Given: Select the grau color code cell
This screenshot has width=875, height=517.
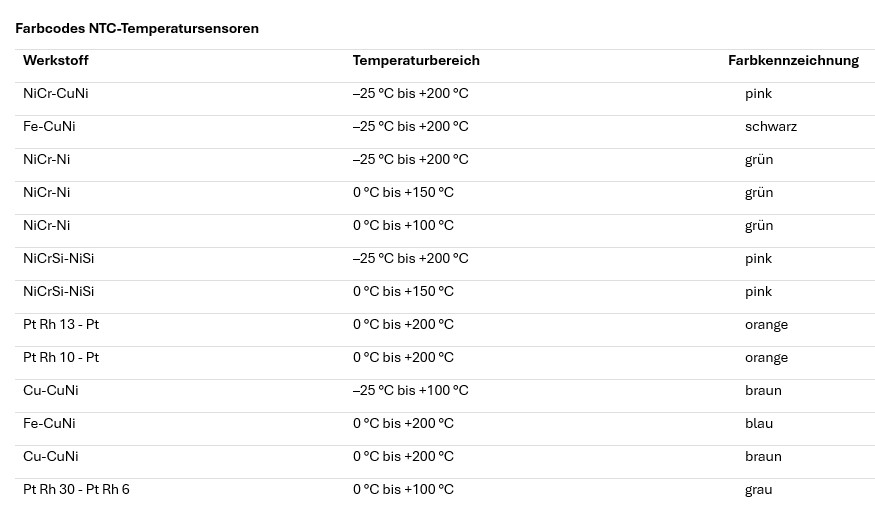Looking at the screenshot, I should click(758, 490).
